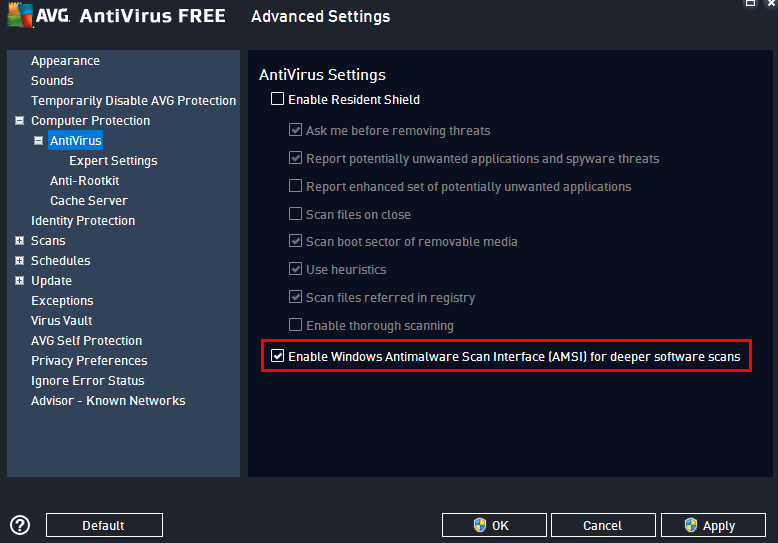Select Temporarily Disable AVG Protection
This screenshot has width=778, height=543.
click(133, 101)
